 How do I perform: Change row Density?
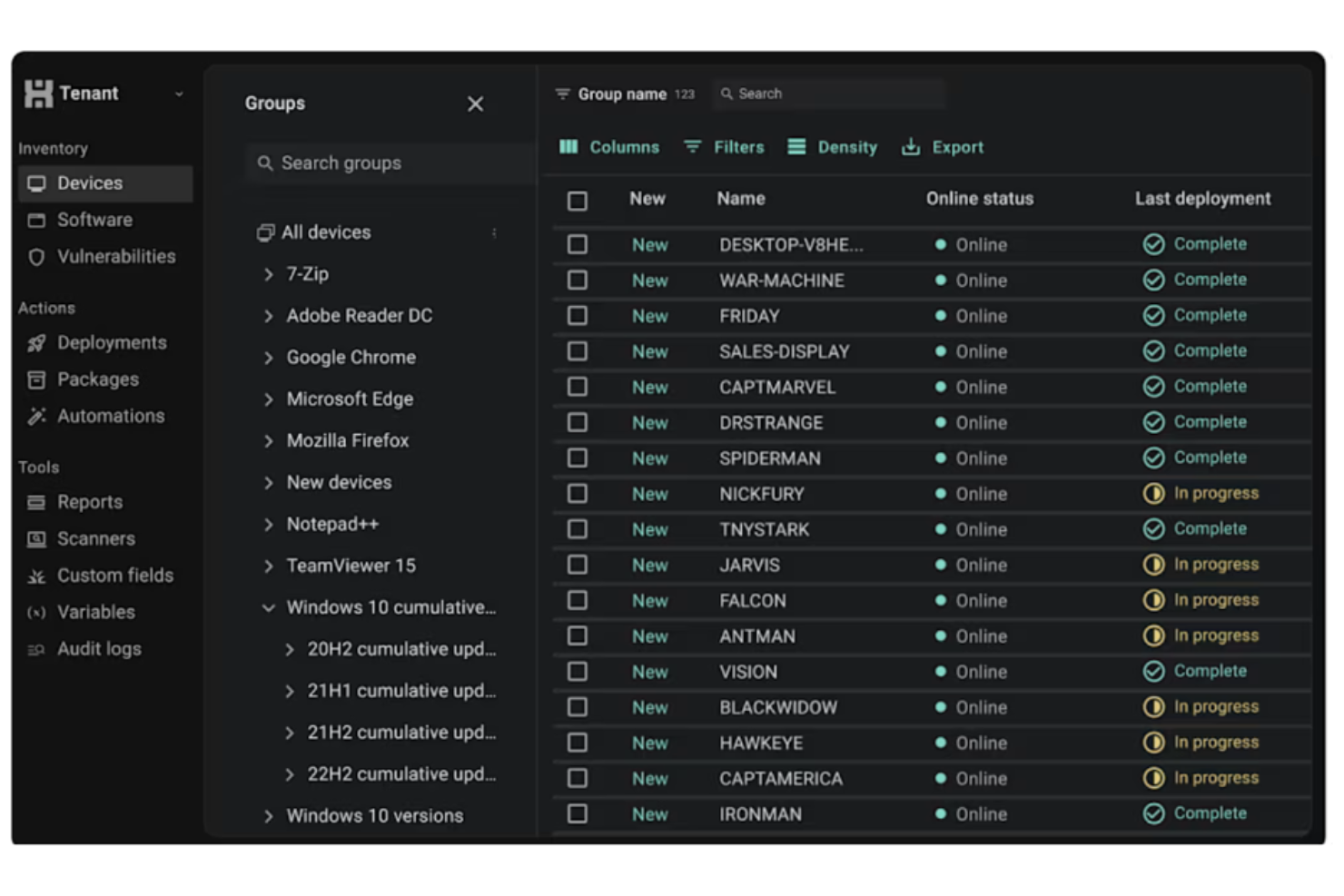[796, 146]
